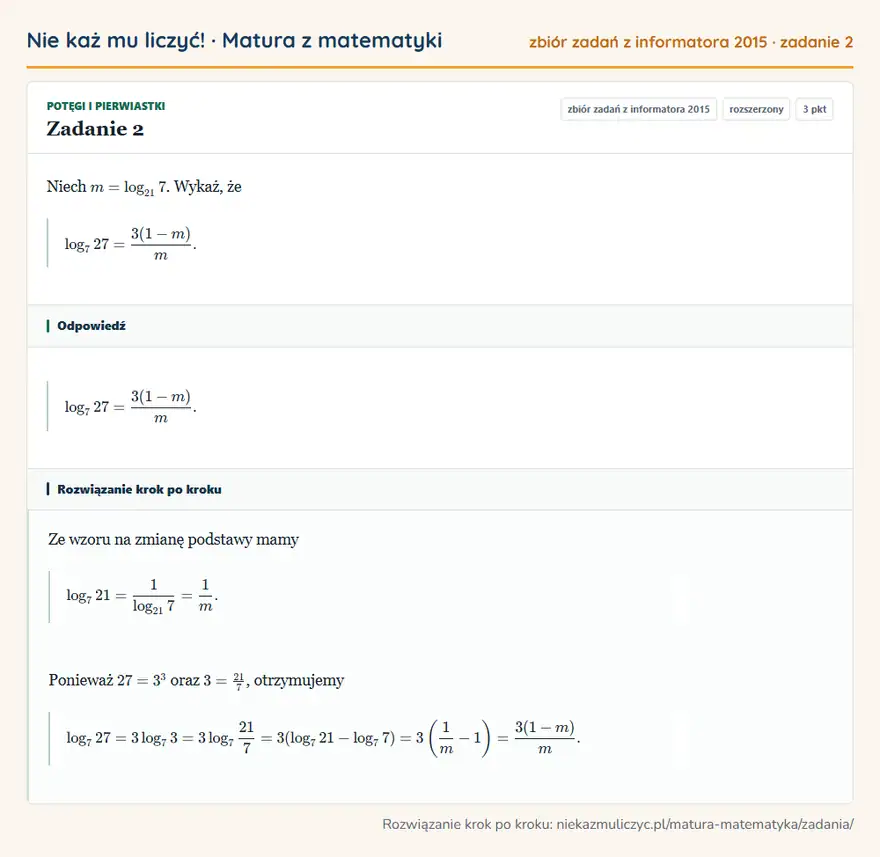Viewport: 880px width, 857px height.
Task: Click the dark bar beside 'Rozwiązanie krok po kroku'
Action: pyautogui.click(x=48, y=489)
